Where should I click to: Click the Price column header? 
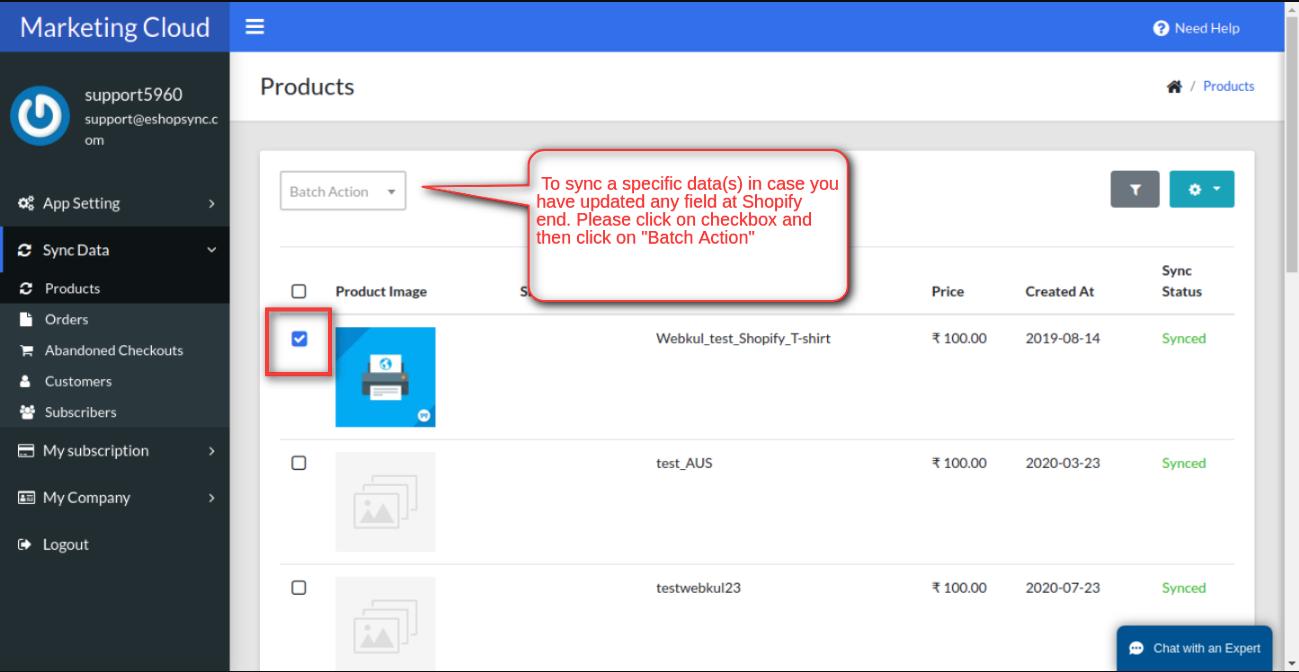click(x=947, y=292)
